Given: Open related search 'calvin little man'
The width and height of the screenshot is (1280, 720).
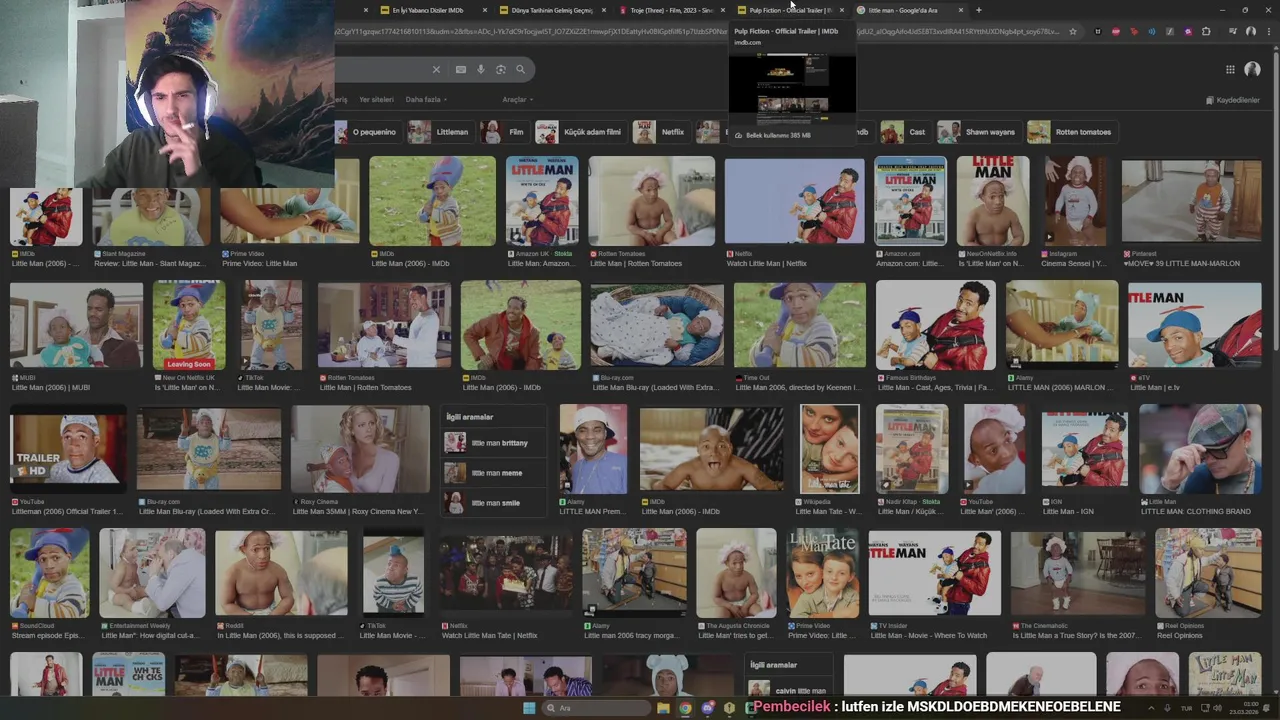Looking at the screenshot, I should click(x=790, y=690).
